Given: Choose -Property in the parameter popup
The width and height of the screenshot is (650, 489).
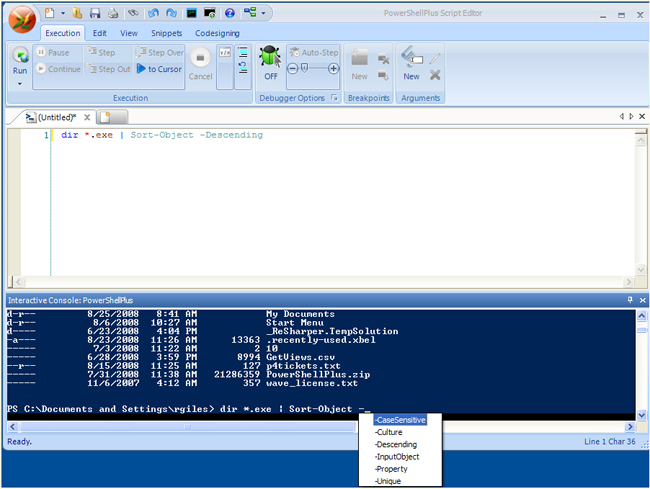Looking at the screenshot, I should pos(391,469).
